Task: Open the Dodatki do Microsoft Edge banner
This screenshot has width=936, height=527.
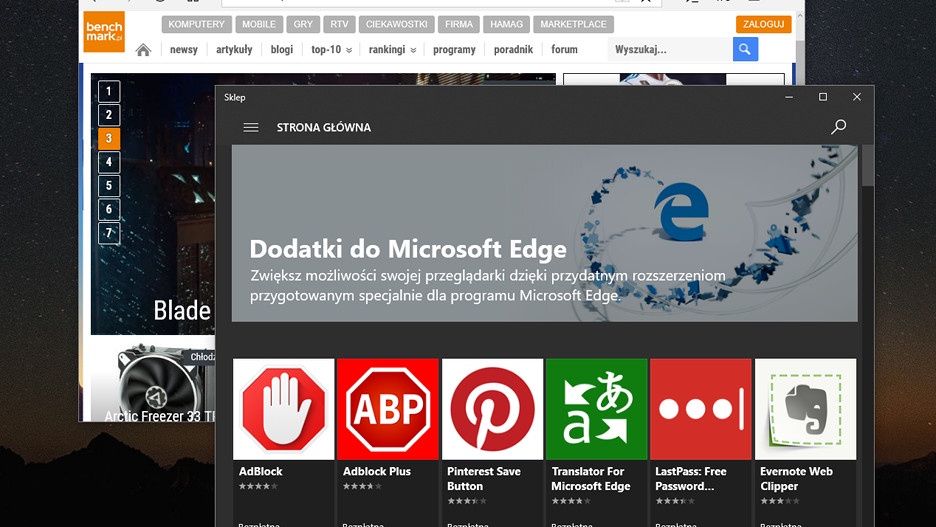Action: coord(544,233)
